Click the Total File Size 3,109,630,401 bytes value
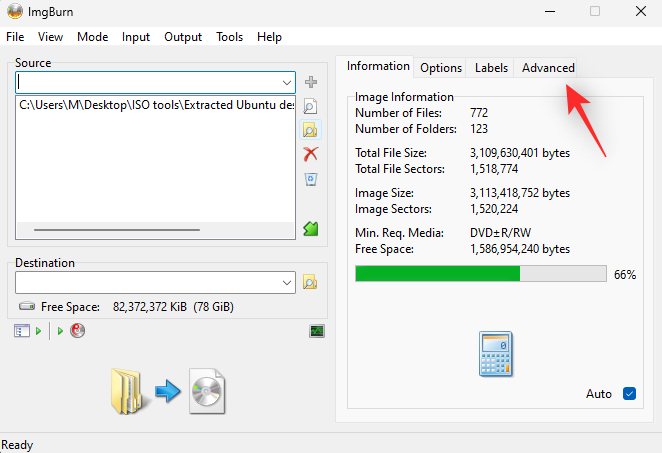The image size is (662, 453). (520, 153)
